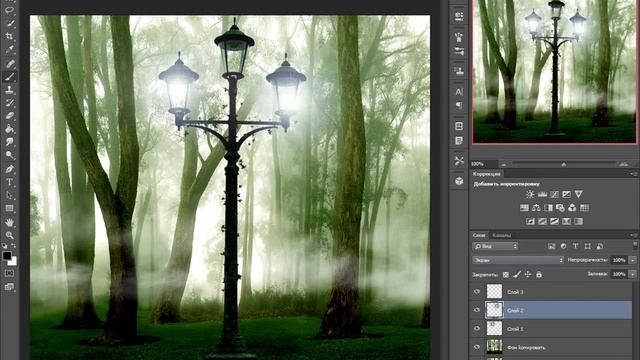This screenshot has height=360, width=640.
Task: Open the Заливка slider arrow
Action: (x=633, y=274)
